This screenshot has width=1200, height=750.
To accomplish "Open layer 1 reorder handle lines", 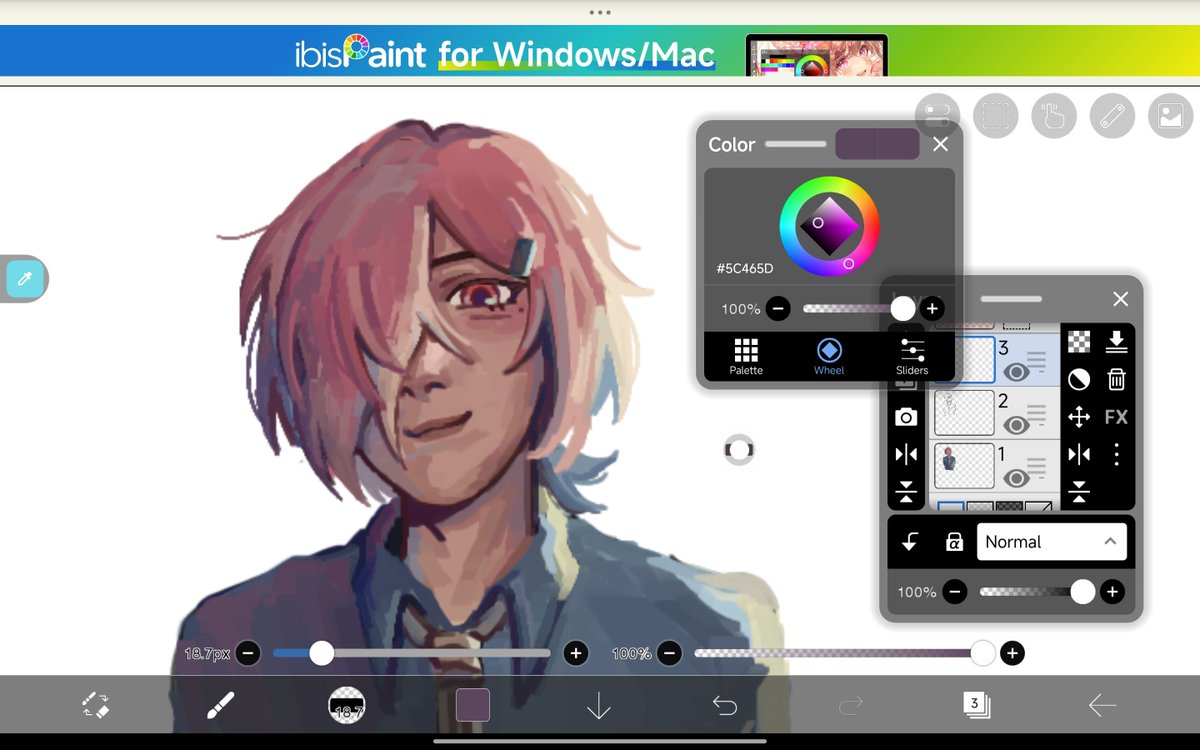I will click(x=1036, y=467).
